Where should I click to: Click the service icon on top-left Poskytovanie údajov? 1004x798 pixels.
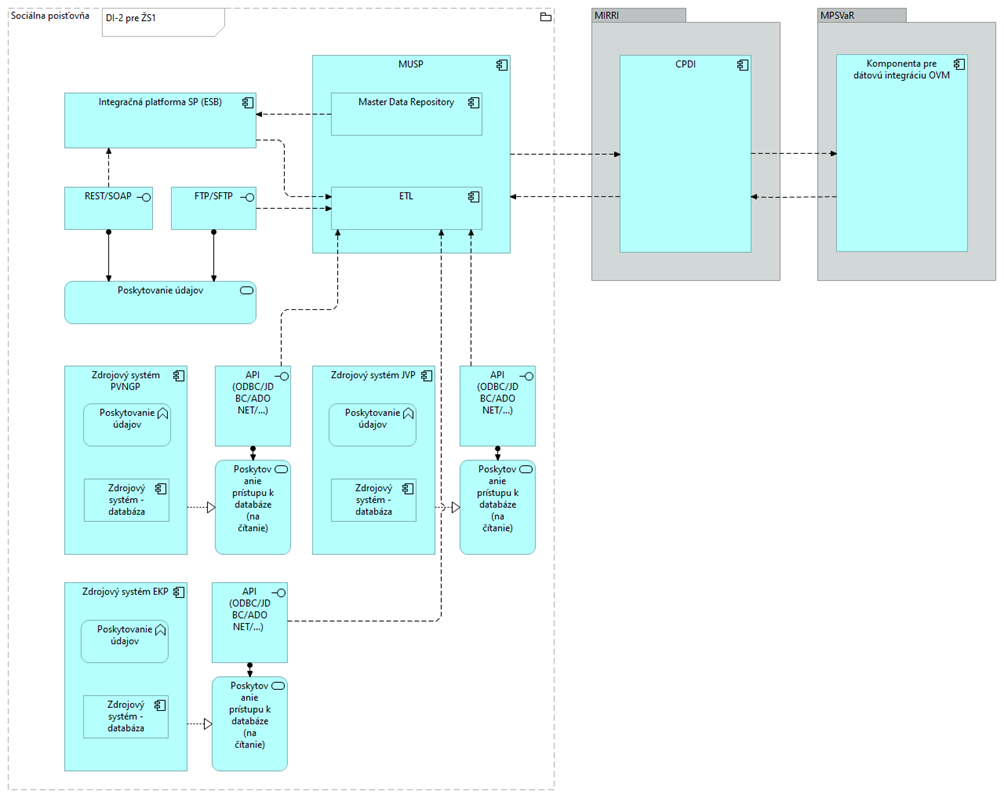pyautogui.click(x=246, y=291)
